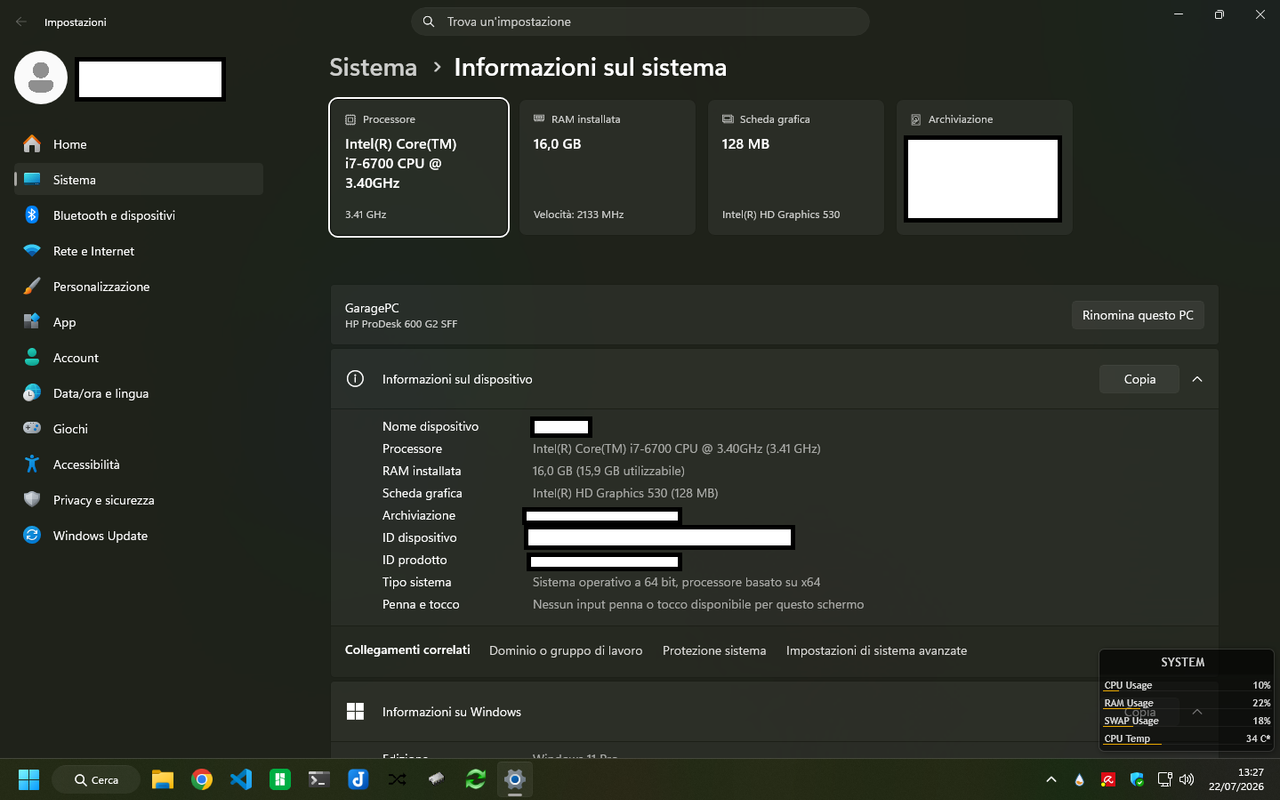Click the Rinomina questo PC button
Viewport: 1280px width, 800px height.
pyautogui.click(x=1138, y=315)
